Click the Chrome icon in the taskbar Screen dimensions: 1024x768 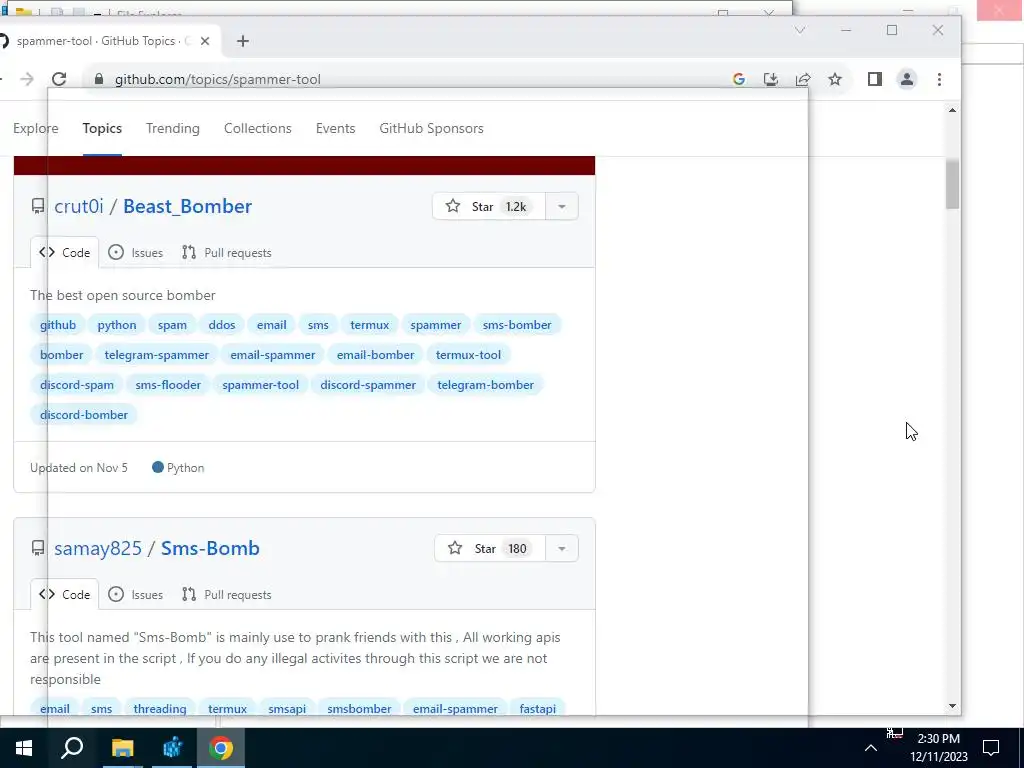(221, 748)
